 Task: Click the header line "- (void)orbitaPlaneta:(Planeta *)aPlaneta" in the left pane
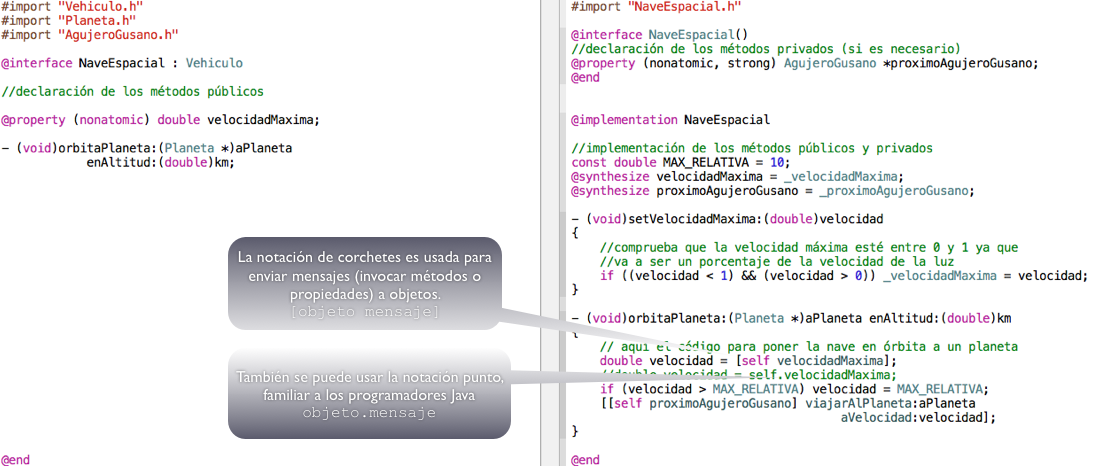(146, 149)
